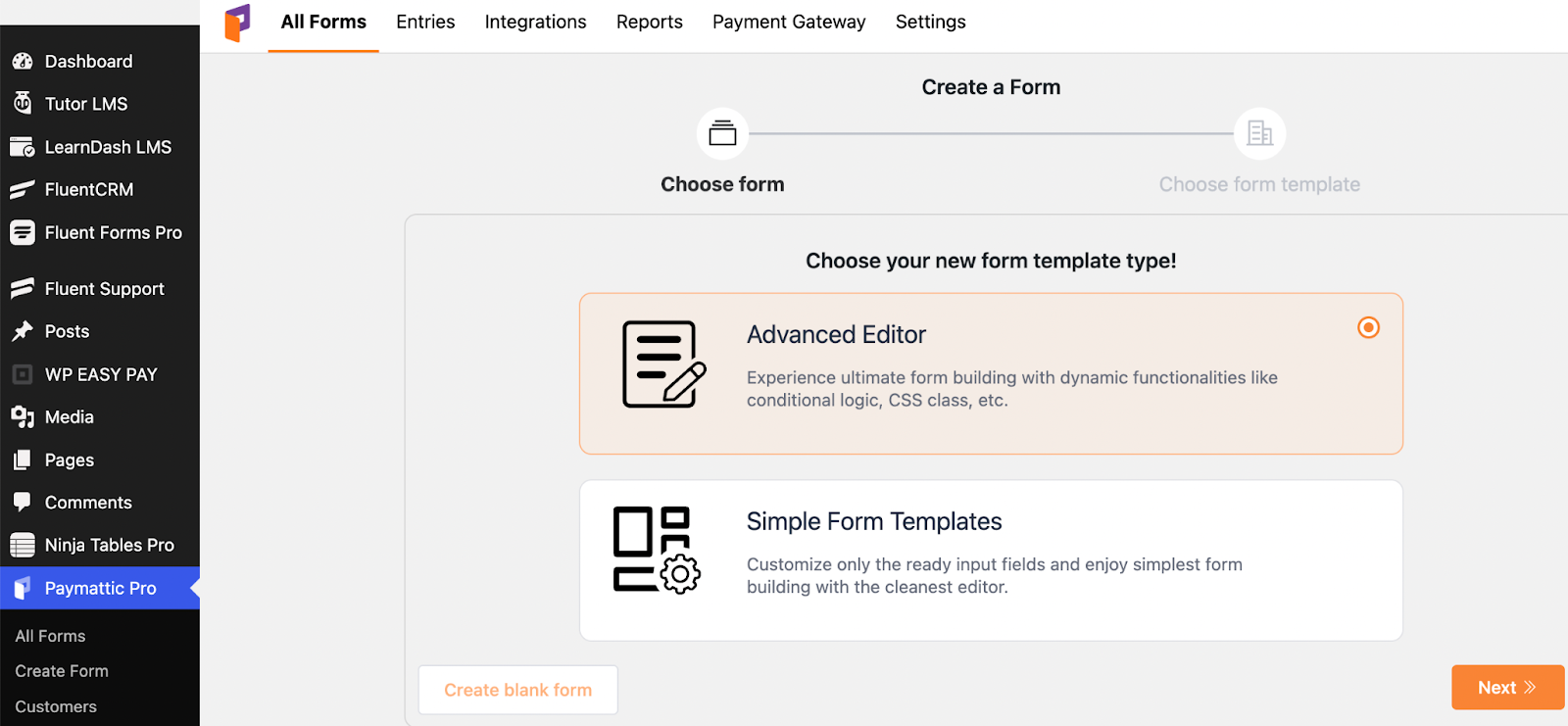Open Comments menu item
Image resolution: width=1568 pixels, height=726 pixels.
(100, 503)
